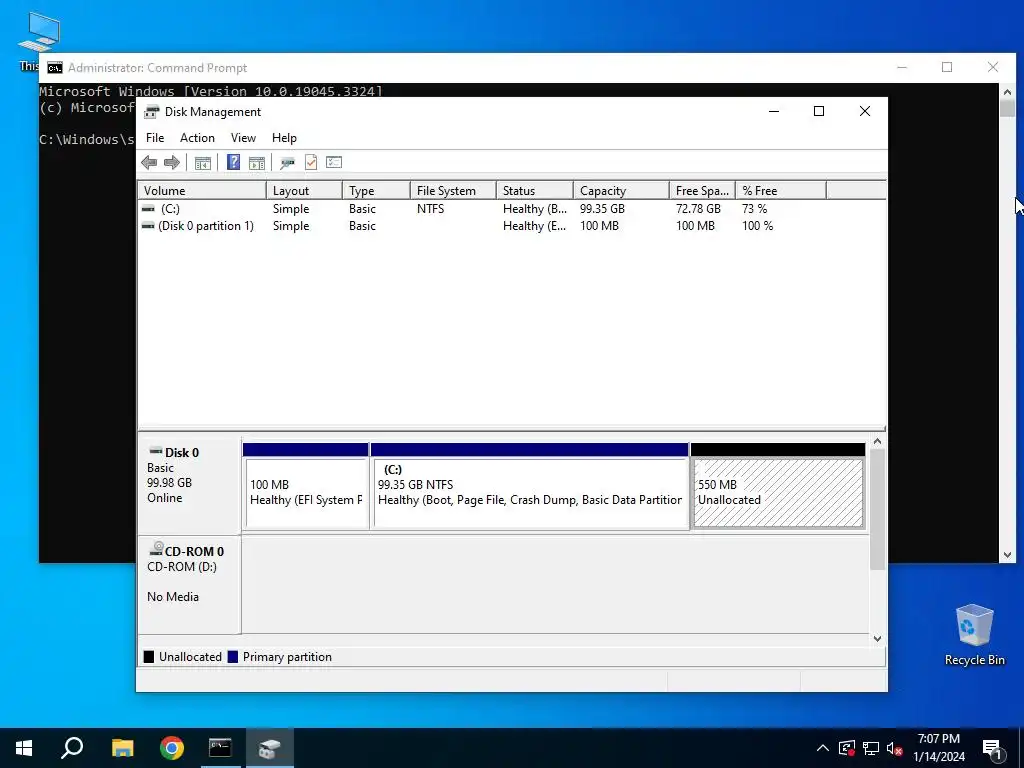
Task: Click the Settings checklist toolbar icon
Action: click(x=334, y=162)
